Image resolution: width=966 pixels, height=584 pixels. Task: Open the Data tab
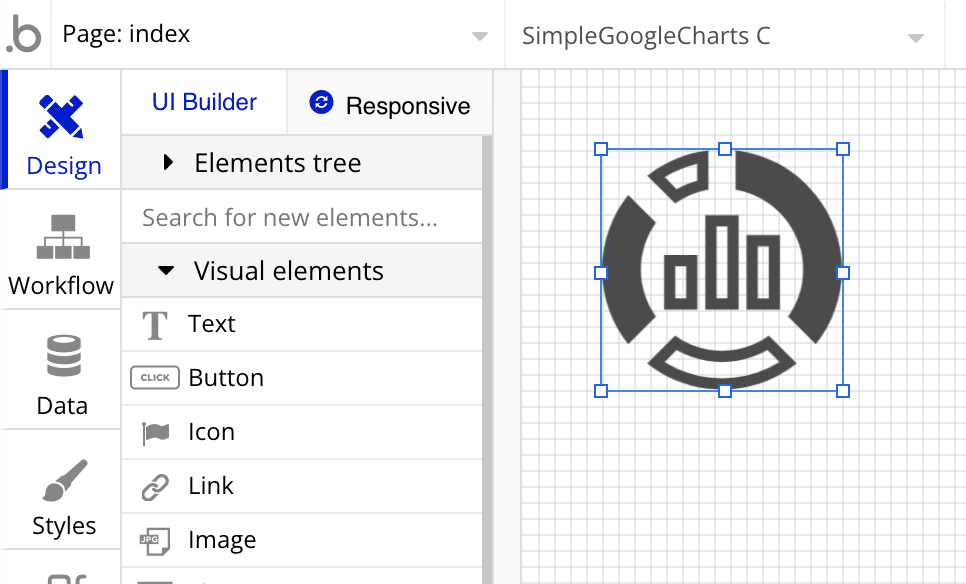click(62, 375)
